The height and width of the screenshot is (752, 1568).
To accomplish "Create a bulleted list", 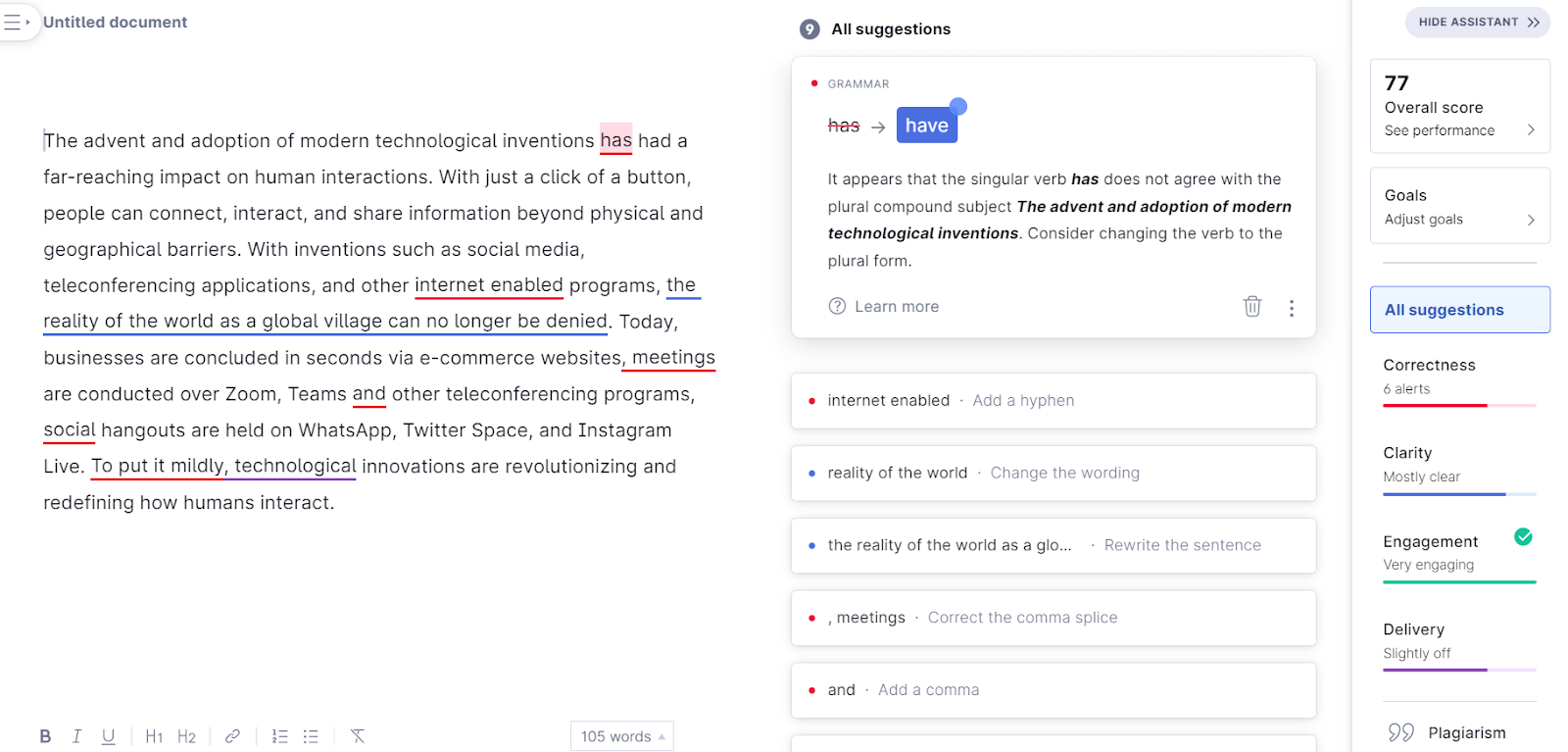I will click(311, 736).
